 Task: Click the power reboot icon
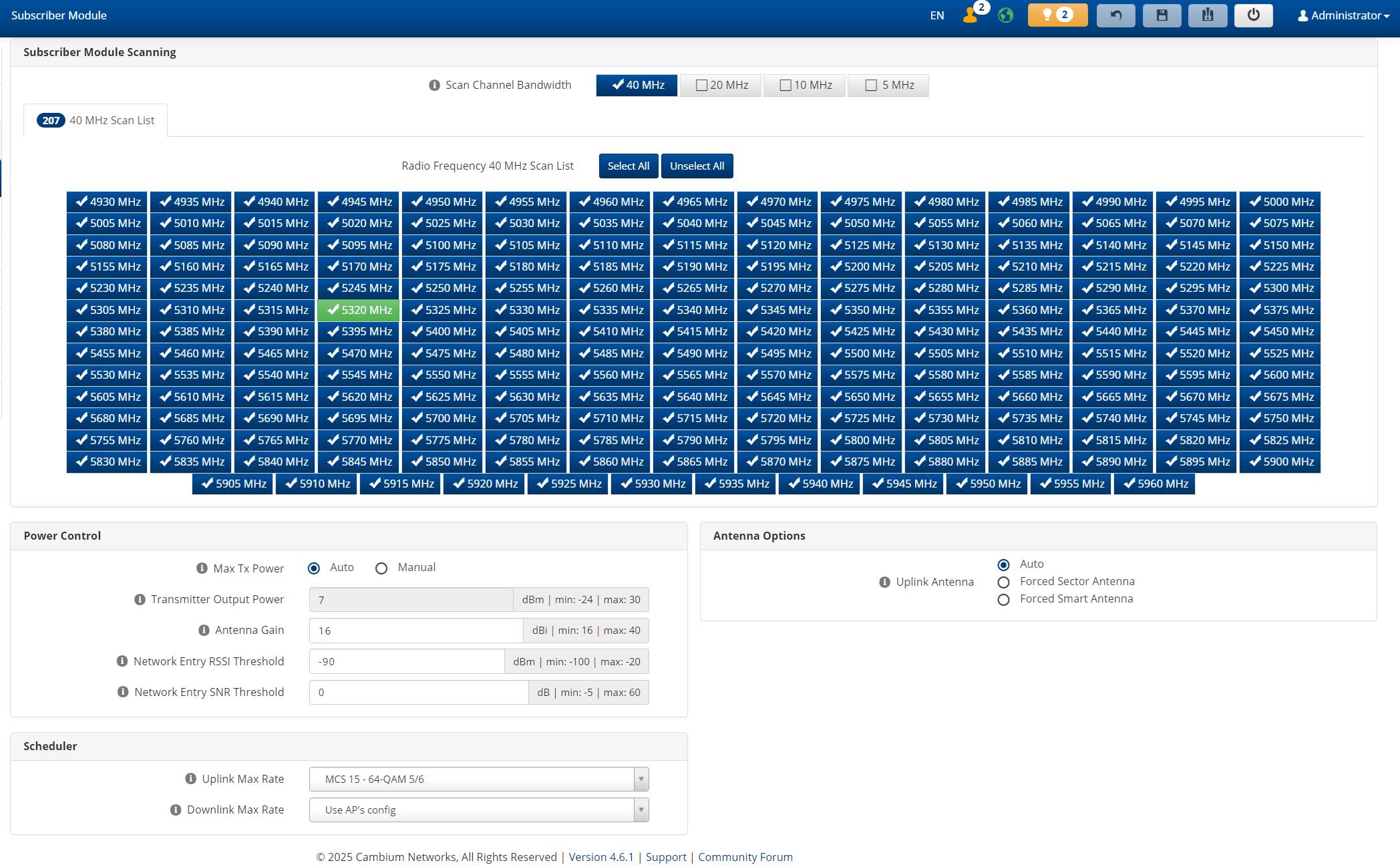point(1253,15)
